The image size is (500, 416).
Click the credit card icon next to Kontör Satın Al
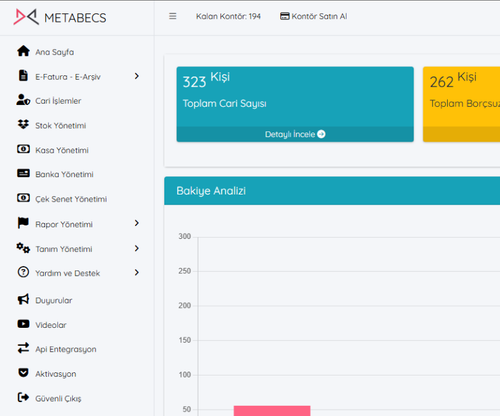tap(285, 16)
